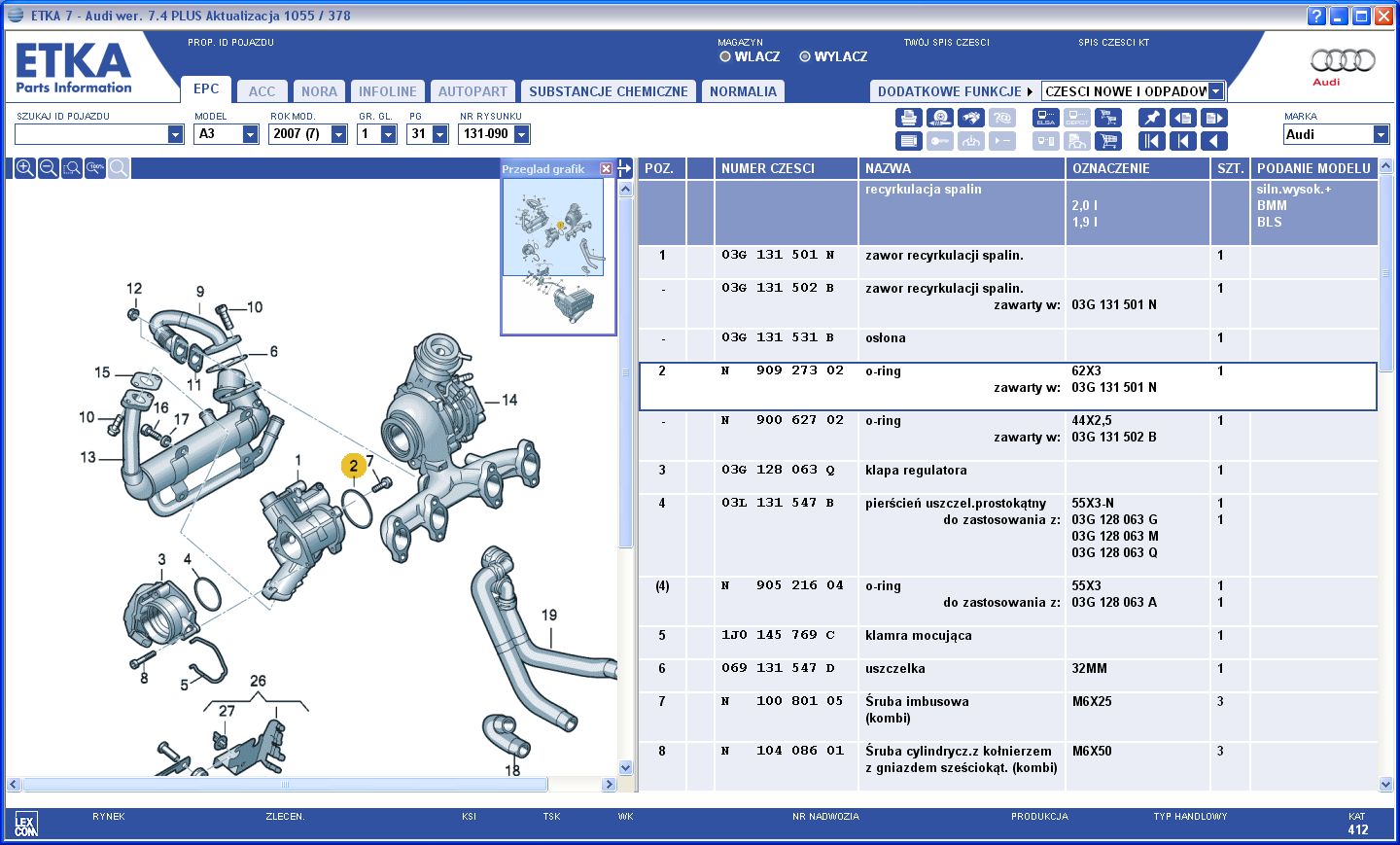The height and width of the screenshot is (845, 1400).
Task: Switch to the AUTOPART tab
Action: click(472, 91)
